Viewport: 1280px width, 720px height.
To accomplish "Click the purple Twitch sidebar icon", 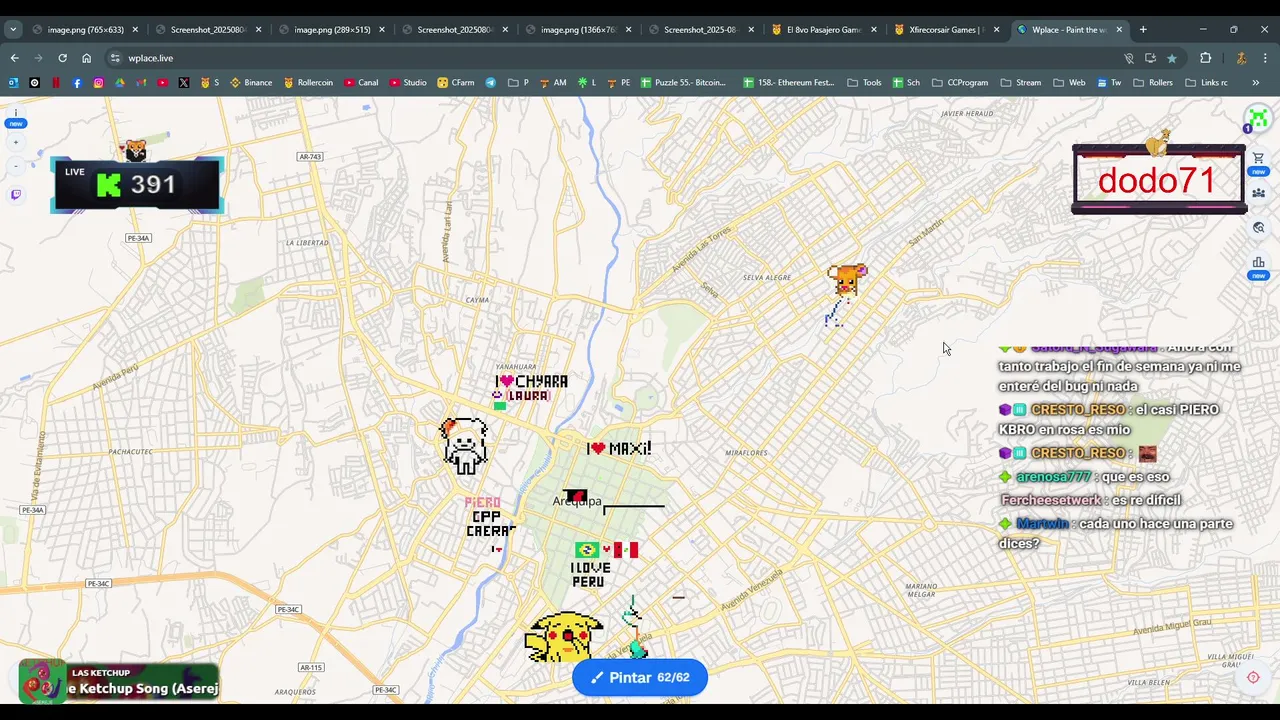I will (x=15, y=195).
